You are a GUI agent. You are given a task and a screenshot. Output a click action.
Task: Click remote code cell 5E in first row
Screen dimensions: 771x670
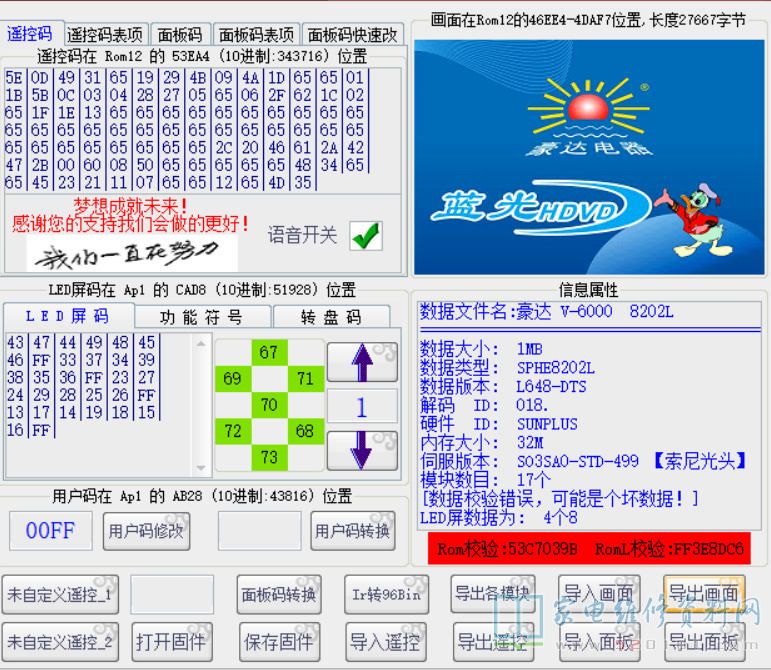click(x=14, y=78)
